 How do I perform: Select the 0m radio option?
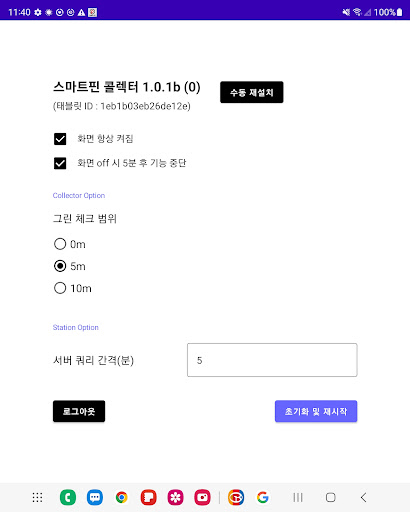click(x=60, y=244)
